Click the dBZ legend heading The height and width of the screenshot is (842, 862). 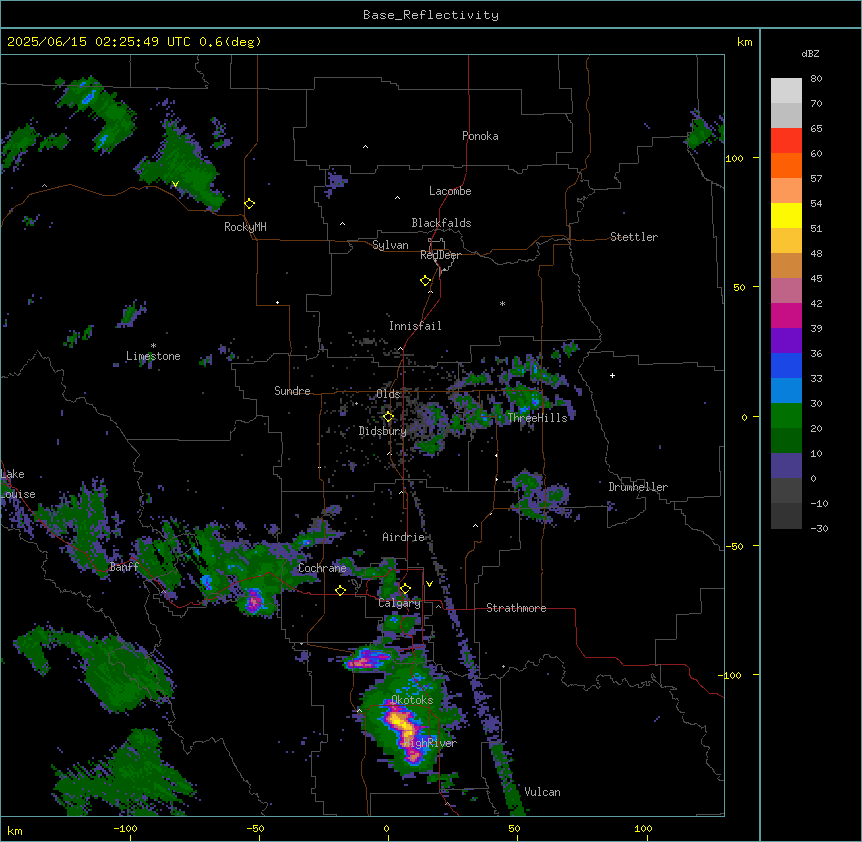point(810,53)
